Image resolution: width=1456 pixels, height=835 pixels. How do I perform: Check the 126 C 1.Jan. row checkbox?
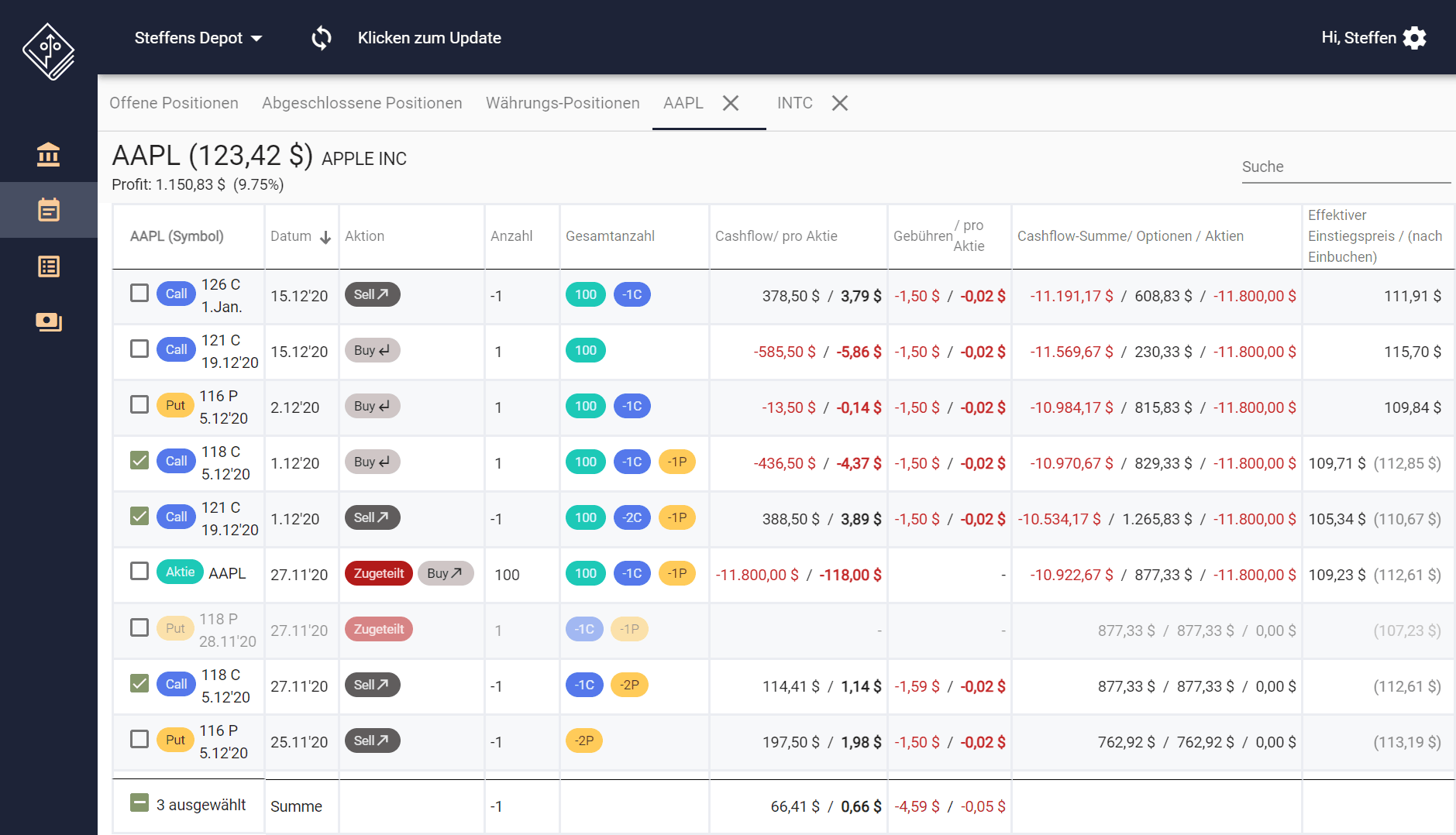pyautogui.click(x=139, y=293)
